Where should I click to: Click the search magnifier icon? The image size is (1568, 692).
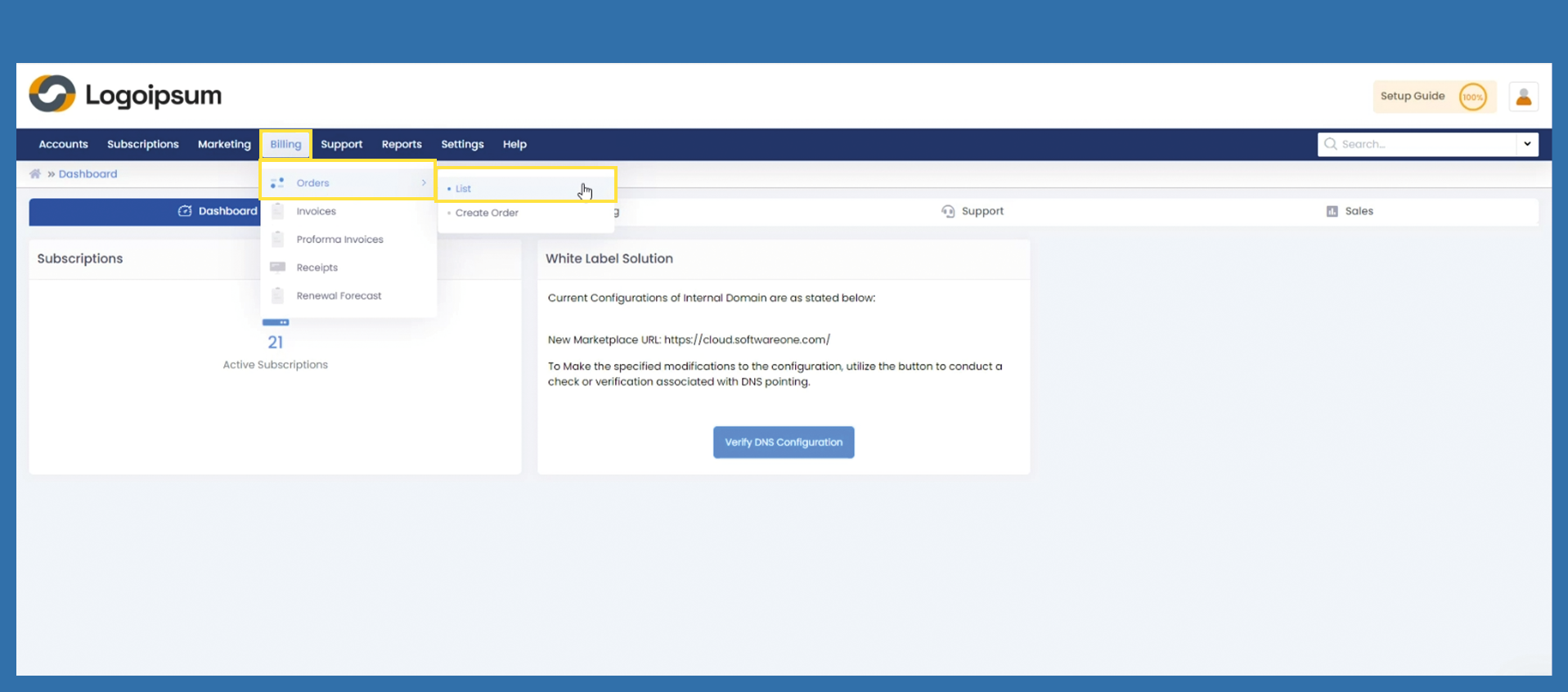click(1331, 145)
